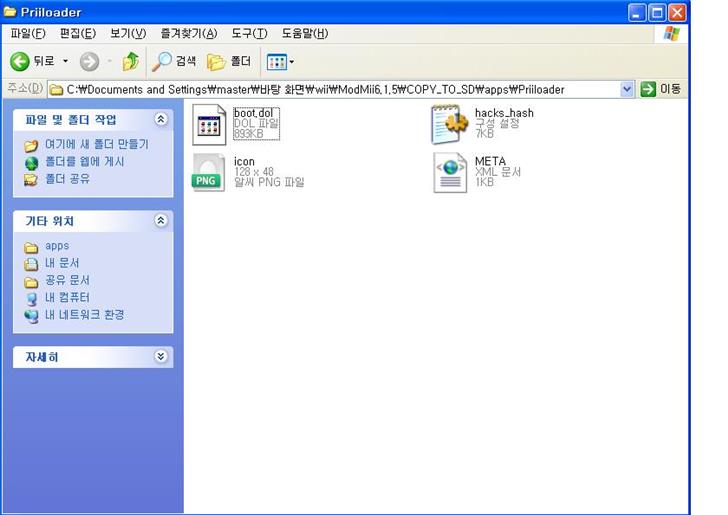This screenshot has width=728, height=515.
Task: Click the share folder hand icon
Action: (31, 180)
